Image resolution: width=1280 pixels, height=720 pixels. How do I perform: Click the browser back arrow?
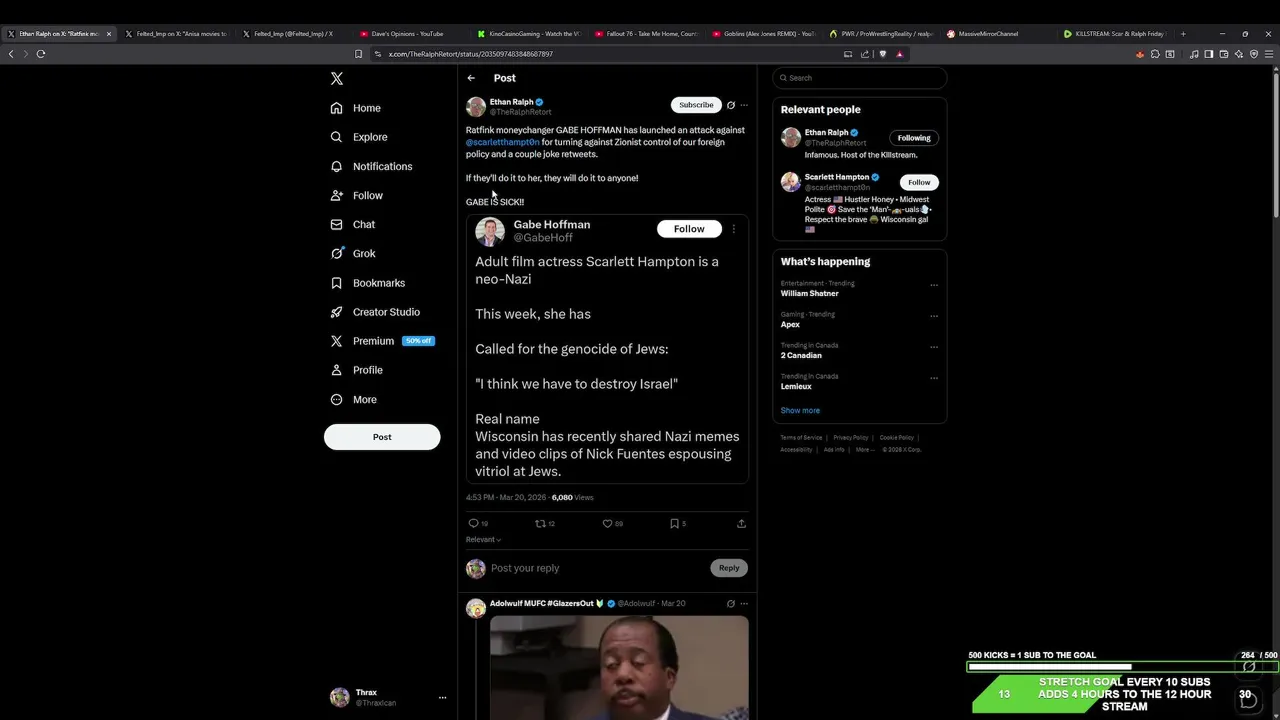point(11,54)
